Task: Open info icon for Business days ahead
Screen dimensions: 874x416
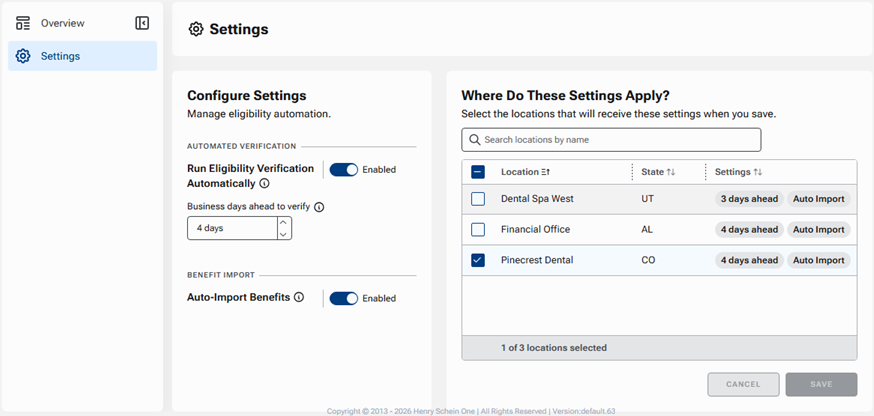Action: 319,207
